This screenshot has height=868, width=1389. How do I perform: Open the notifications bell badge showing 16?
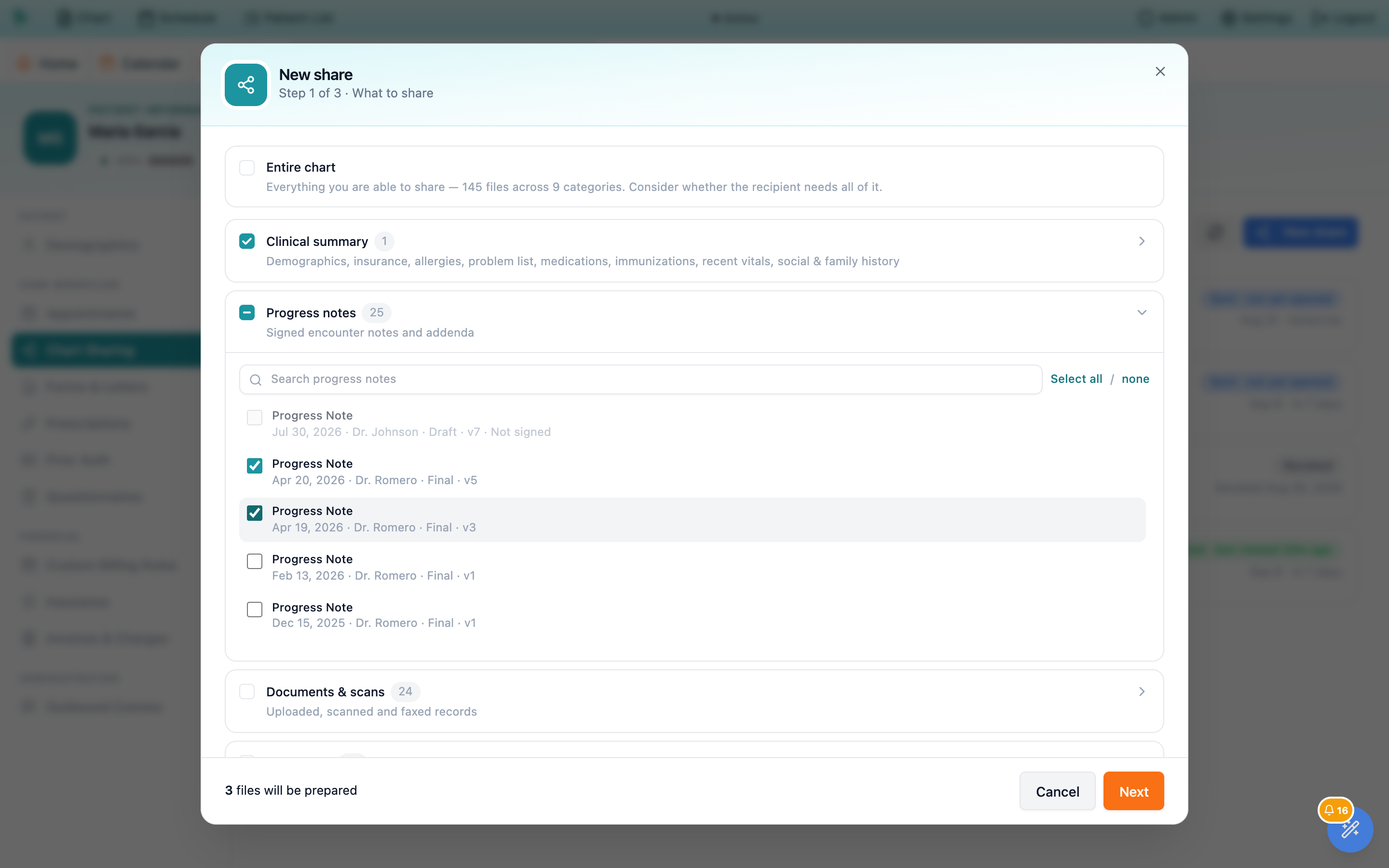pyautogui.click(x=1335, y=810)
